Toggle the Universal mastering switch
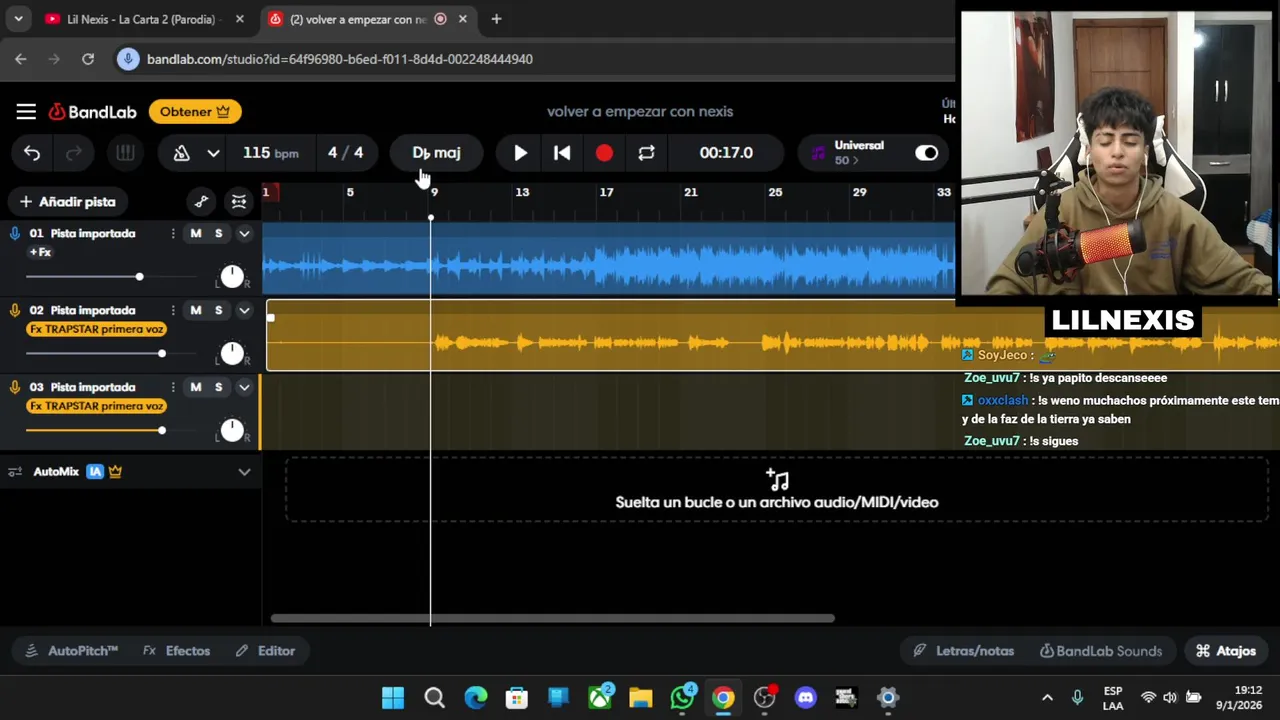 pos(927,153)
